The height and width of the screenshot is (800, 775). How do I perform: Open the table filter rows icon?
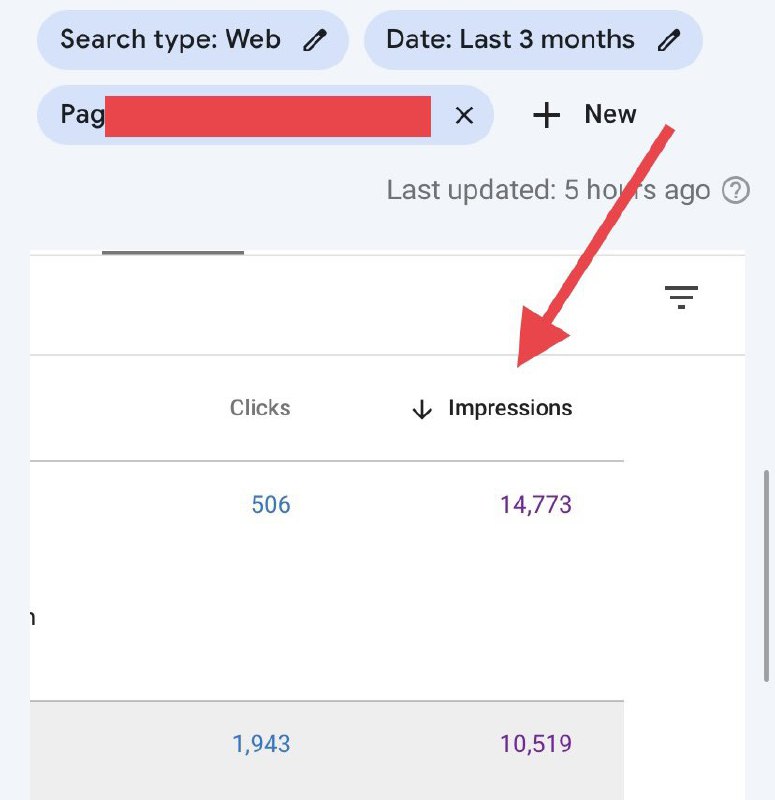681,297
